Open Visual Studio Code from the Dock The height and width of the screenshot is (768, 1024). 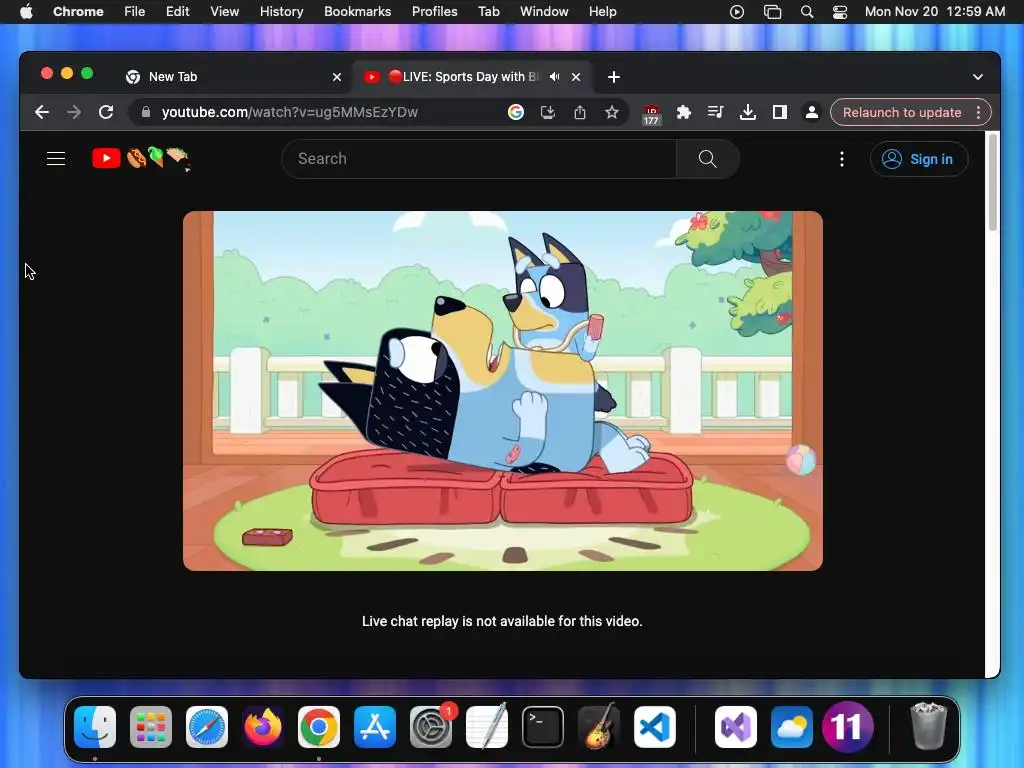(x=655, y=727)
